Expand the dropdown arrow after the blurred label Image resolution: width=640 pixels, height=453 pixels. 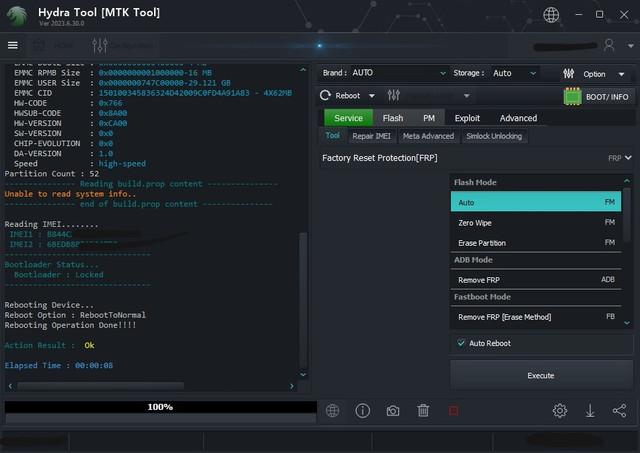point(467,96)
